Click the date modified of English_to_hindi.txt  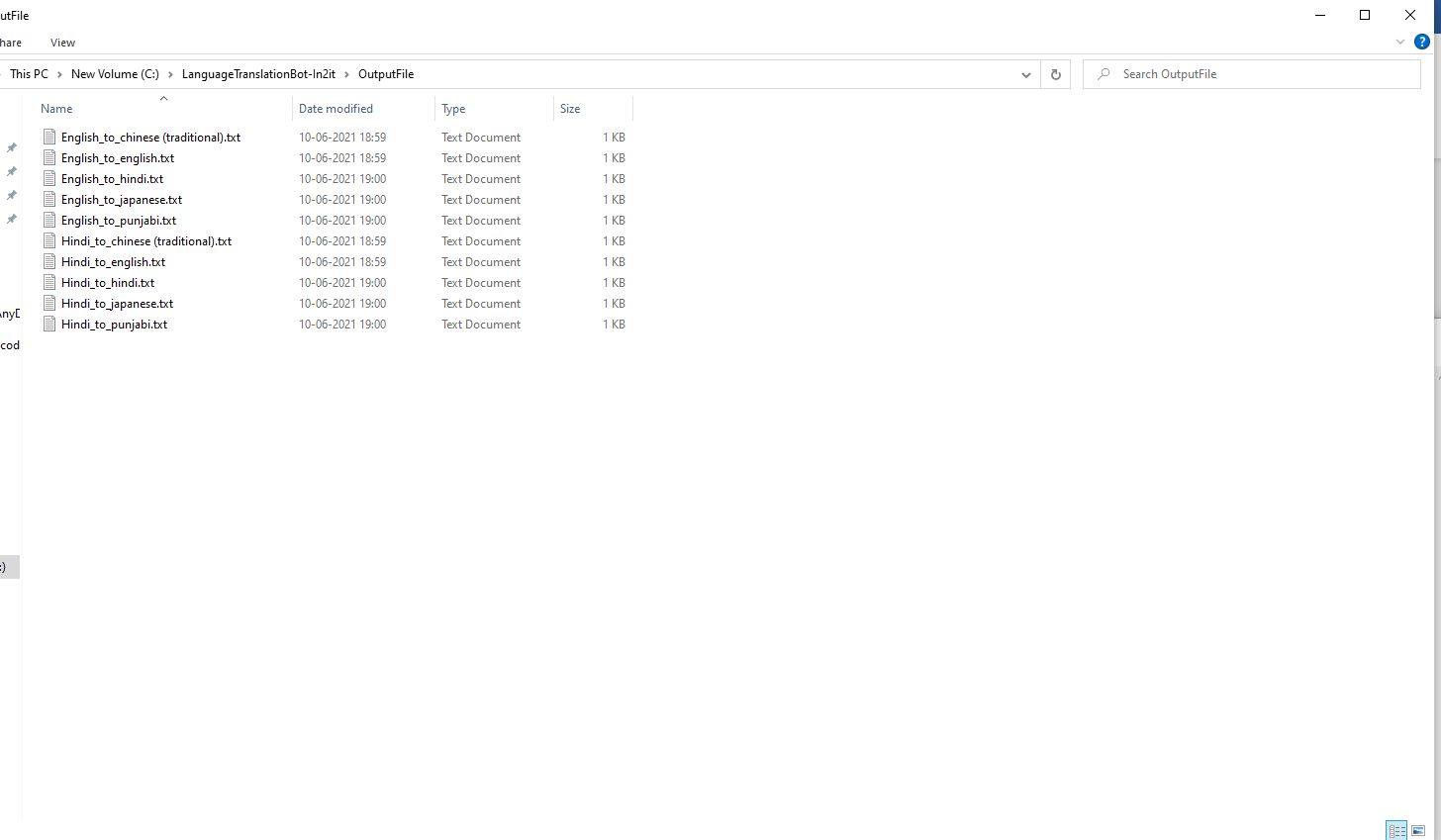pyautogui.click(x=342, y=179)
